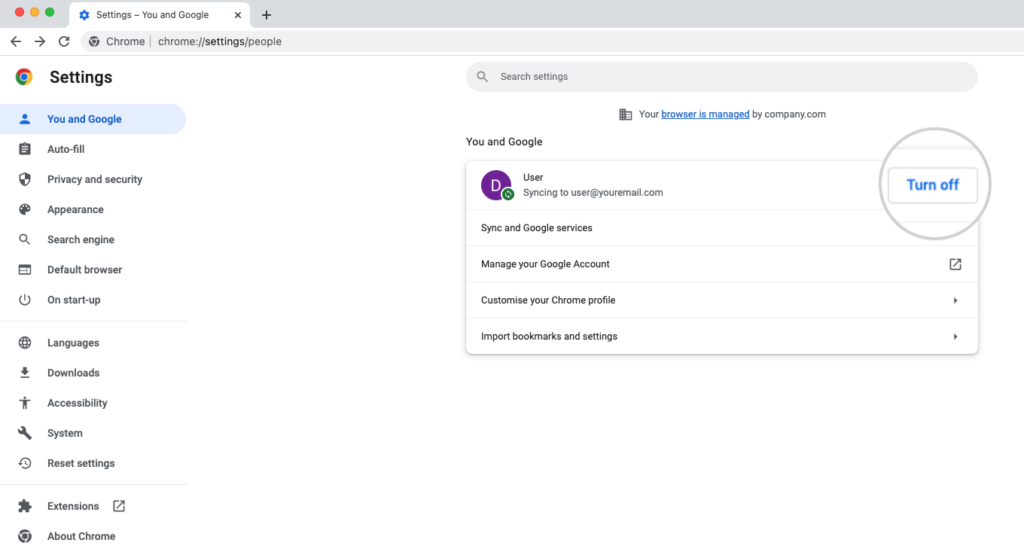Click the Auto-fill clipboard icon
This screenshot has height=558, width=1024.
tap(24, 149)
